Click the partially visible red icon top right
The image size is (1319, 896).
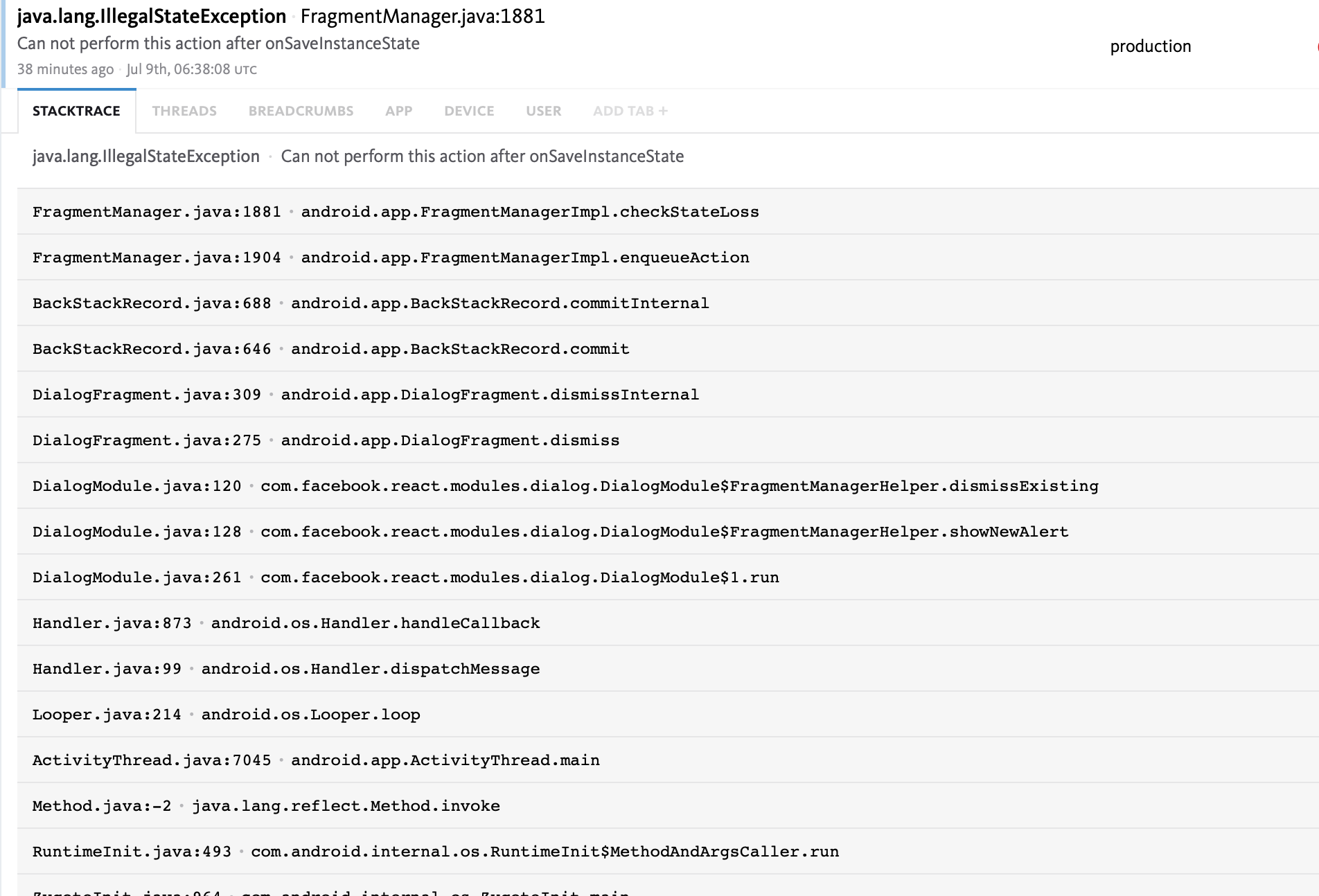[1315, 46]
